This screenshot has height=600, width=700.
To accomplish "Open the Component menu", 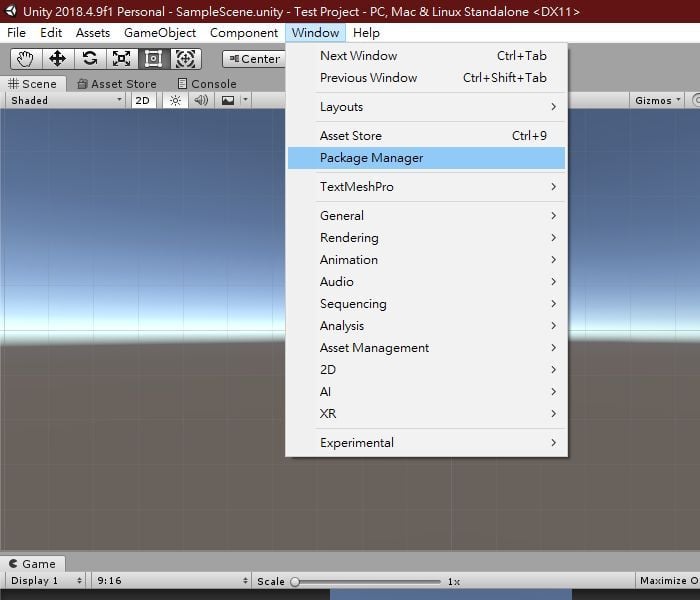I will pyautogui.click(x=244, y=33).
